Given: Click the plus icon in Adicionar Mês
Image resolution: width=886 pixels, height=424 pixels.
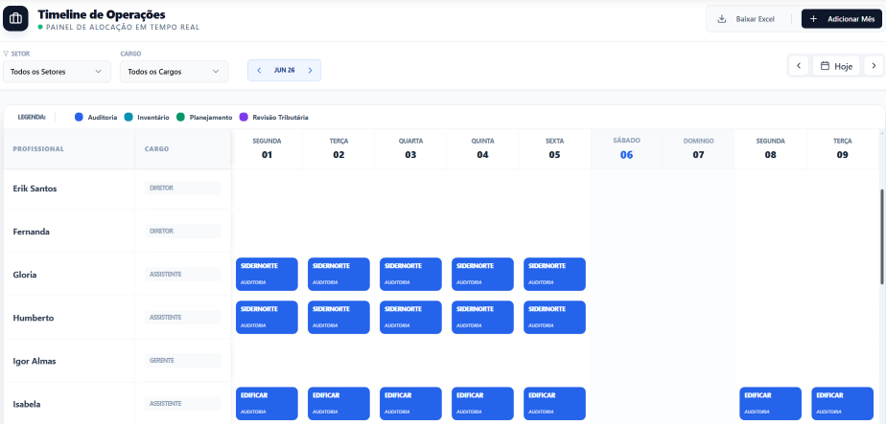Looking at the screenshot, I should (813, 19).
